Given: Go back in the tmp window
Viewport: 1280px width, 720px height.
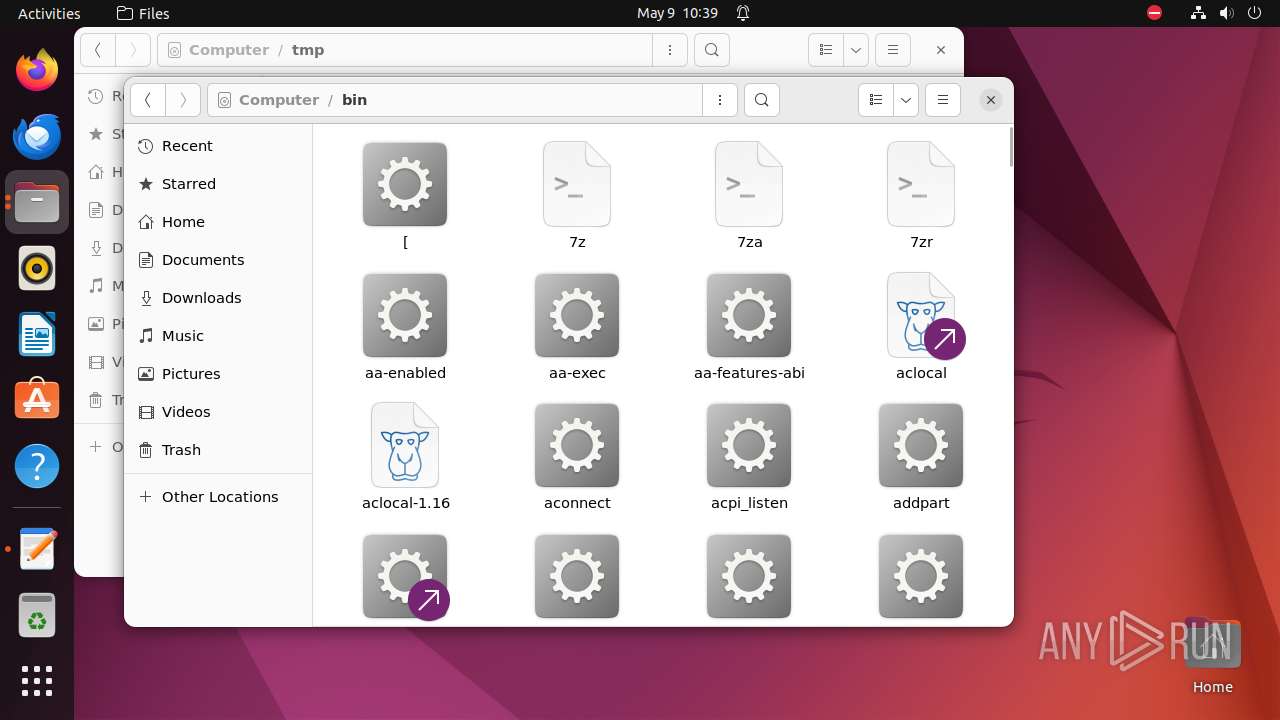Looking at the screenshot, I should pos(98,50).
